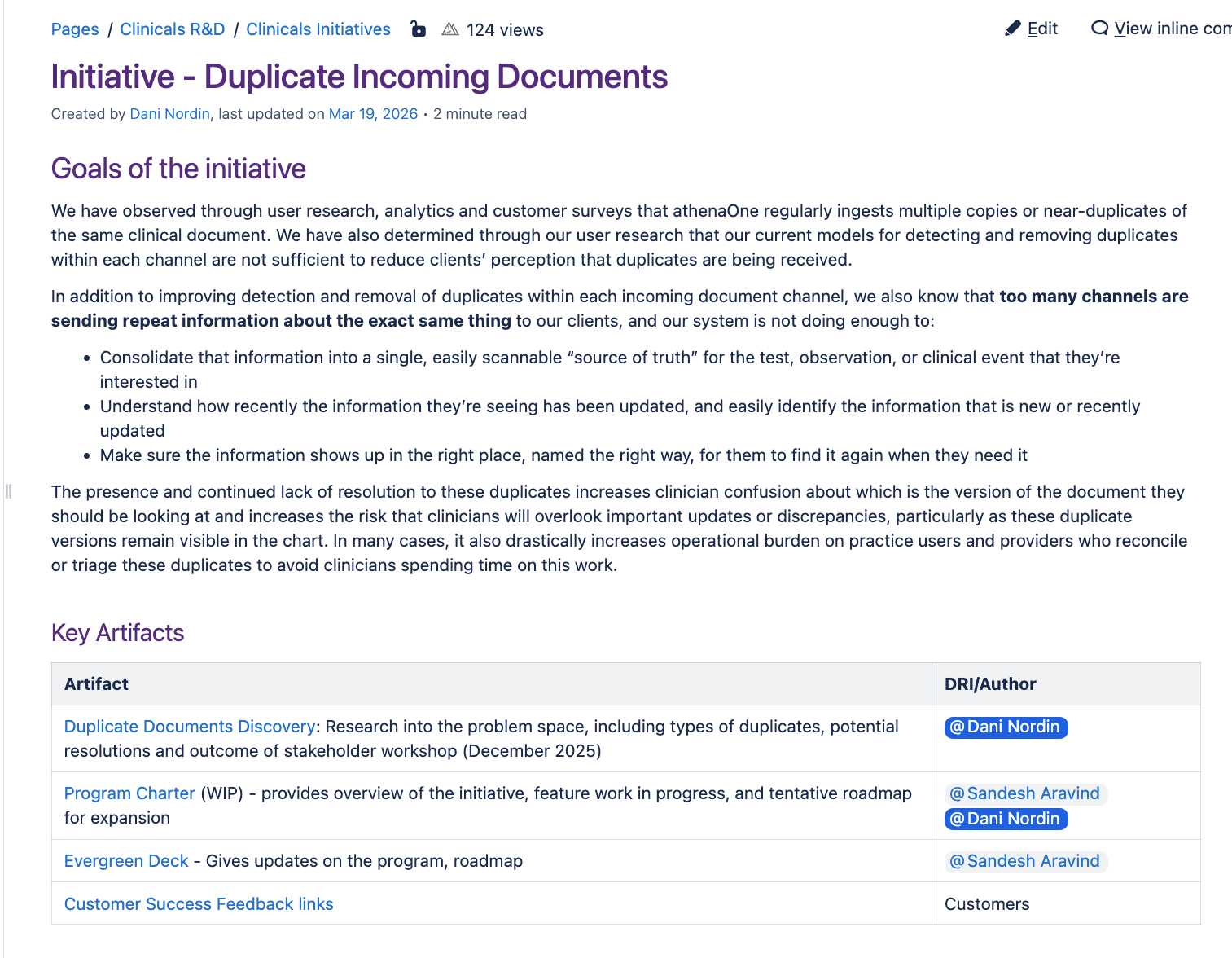The image size is (1232, 958).
Task: Click the page analytics views icon
Action: 450,29
